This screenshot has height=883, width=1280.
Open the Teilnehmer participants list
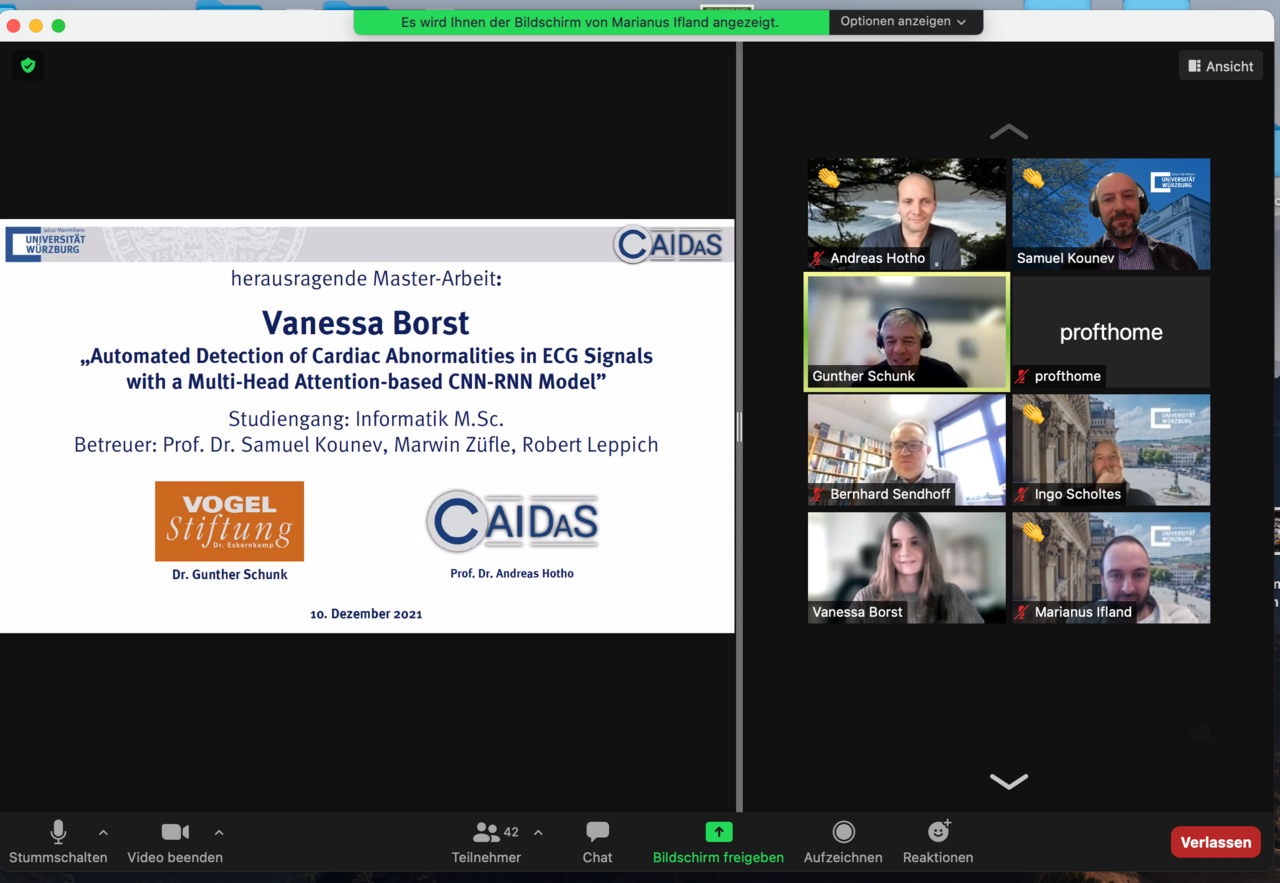(x=487, y=842)
